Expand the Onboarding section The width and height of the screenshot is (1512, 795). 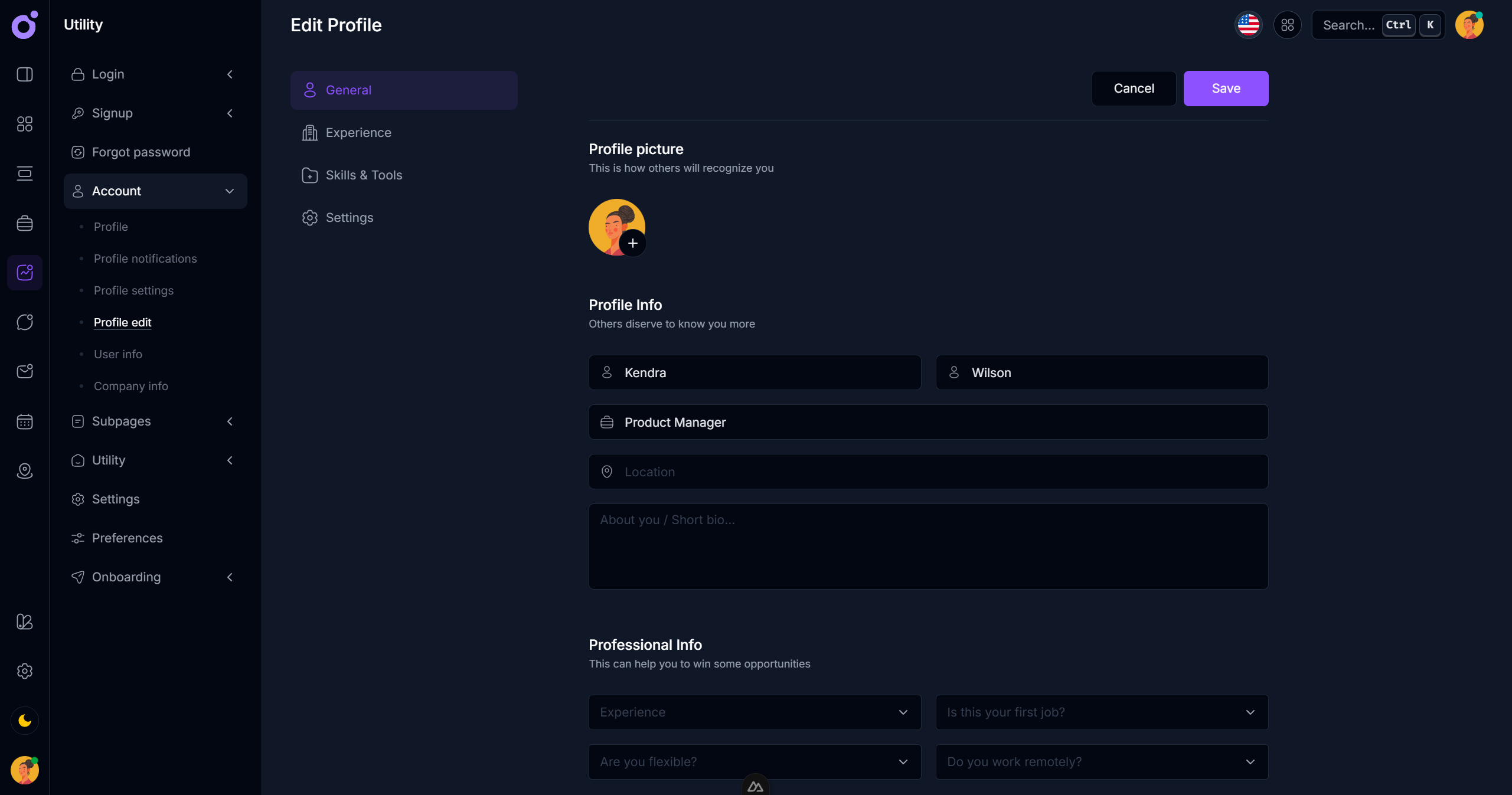[x=230, y=577]
